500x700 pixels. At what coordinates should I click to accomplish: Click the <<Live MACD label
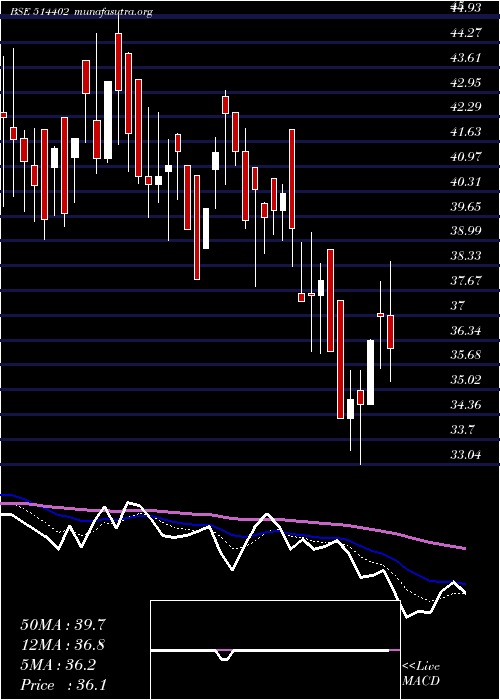421,674
